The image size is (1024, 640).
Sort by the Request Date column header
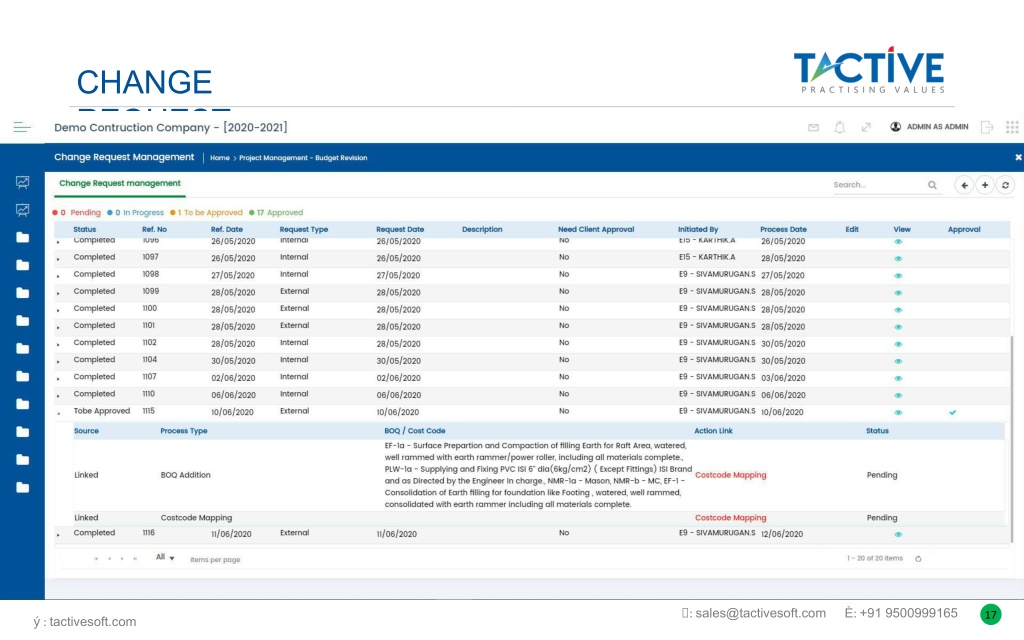click(400, 230)
